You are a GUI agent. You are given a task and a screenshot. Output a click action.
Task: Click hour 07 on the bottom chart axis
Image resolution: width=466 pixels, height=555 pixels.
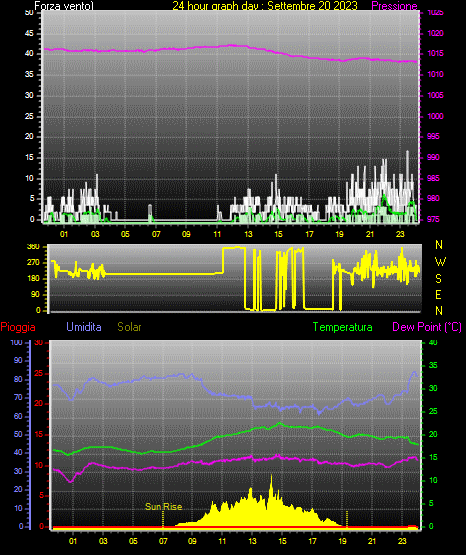point(163,541)
